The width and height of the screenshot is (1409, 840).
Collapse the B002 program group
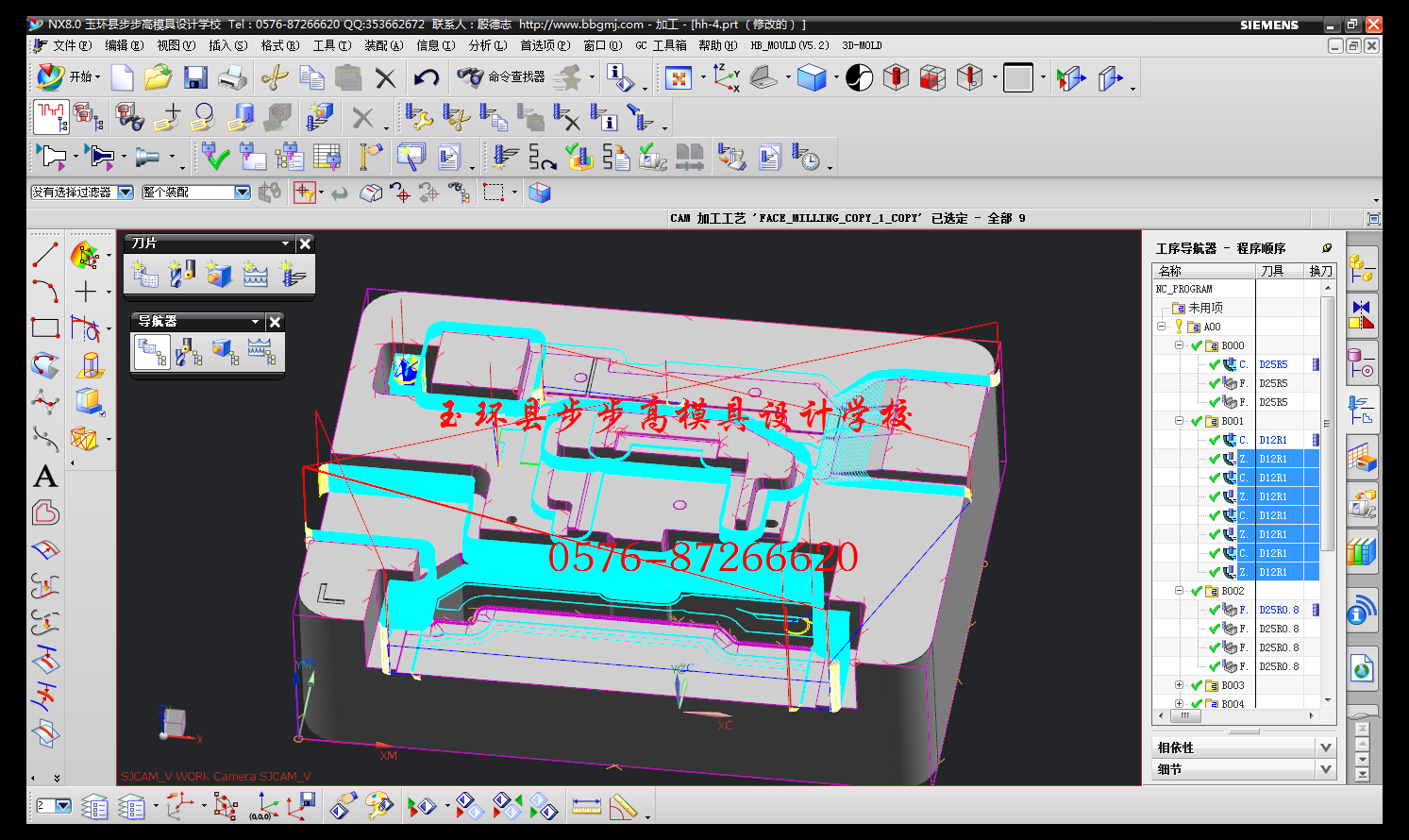coord(1179,591)
